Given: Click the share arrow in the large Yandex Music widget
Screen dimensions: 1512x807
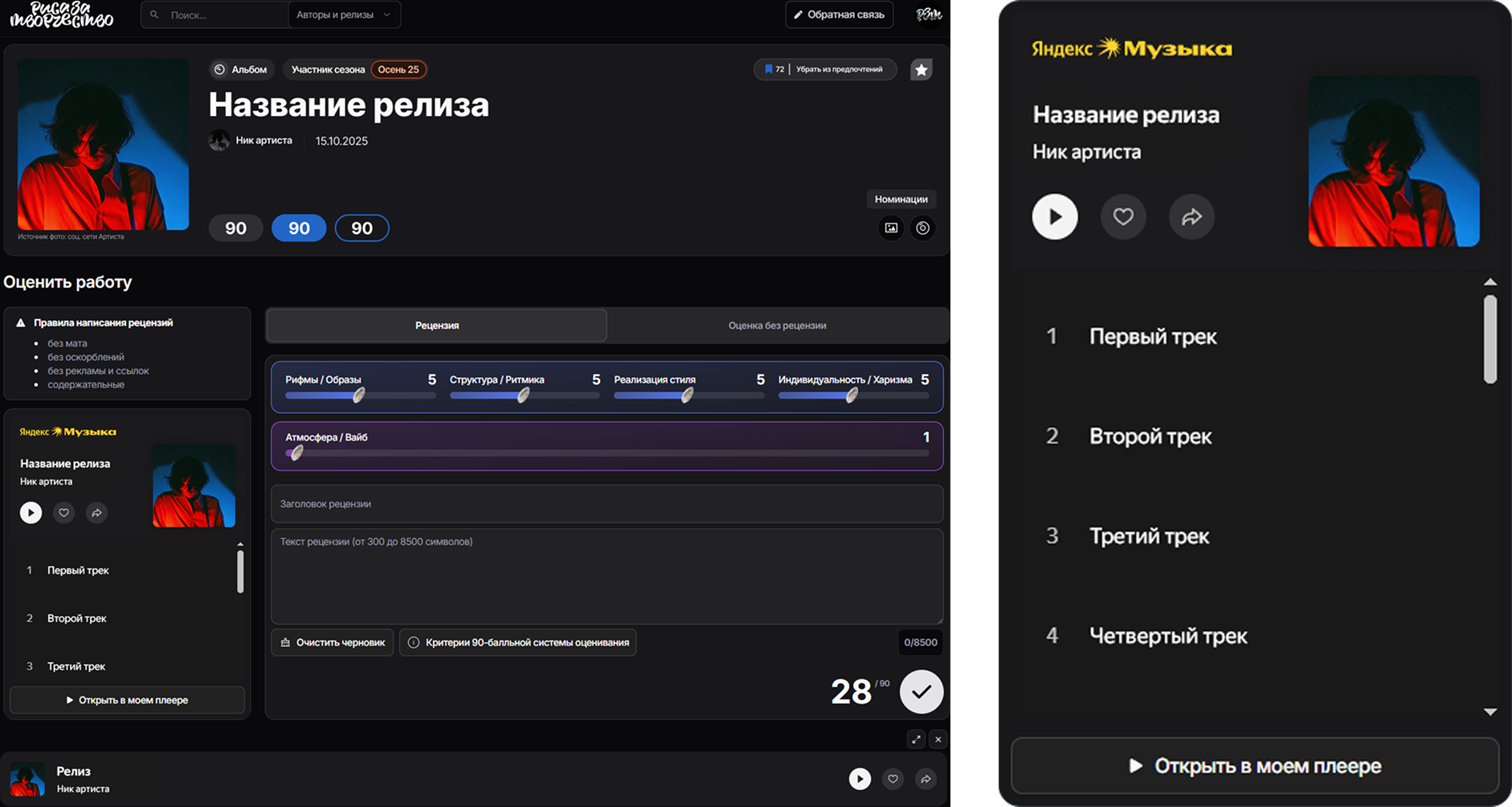Looking at the screenshot, I should (1191, 216).
